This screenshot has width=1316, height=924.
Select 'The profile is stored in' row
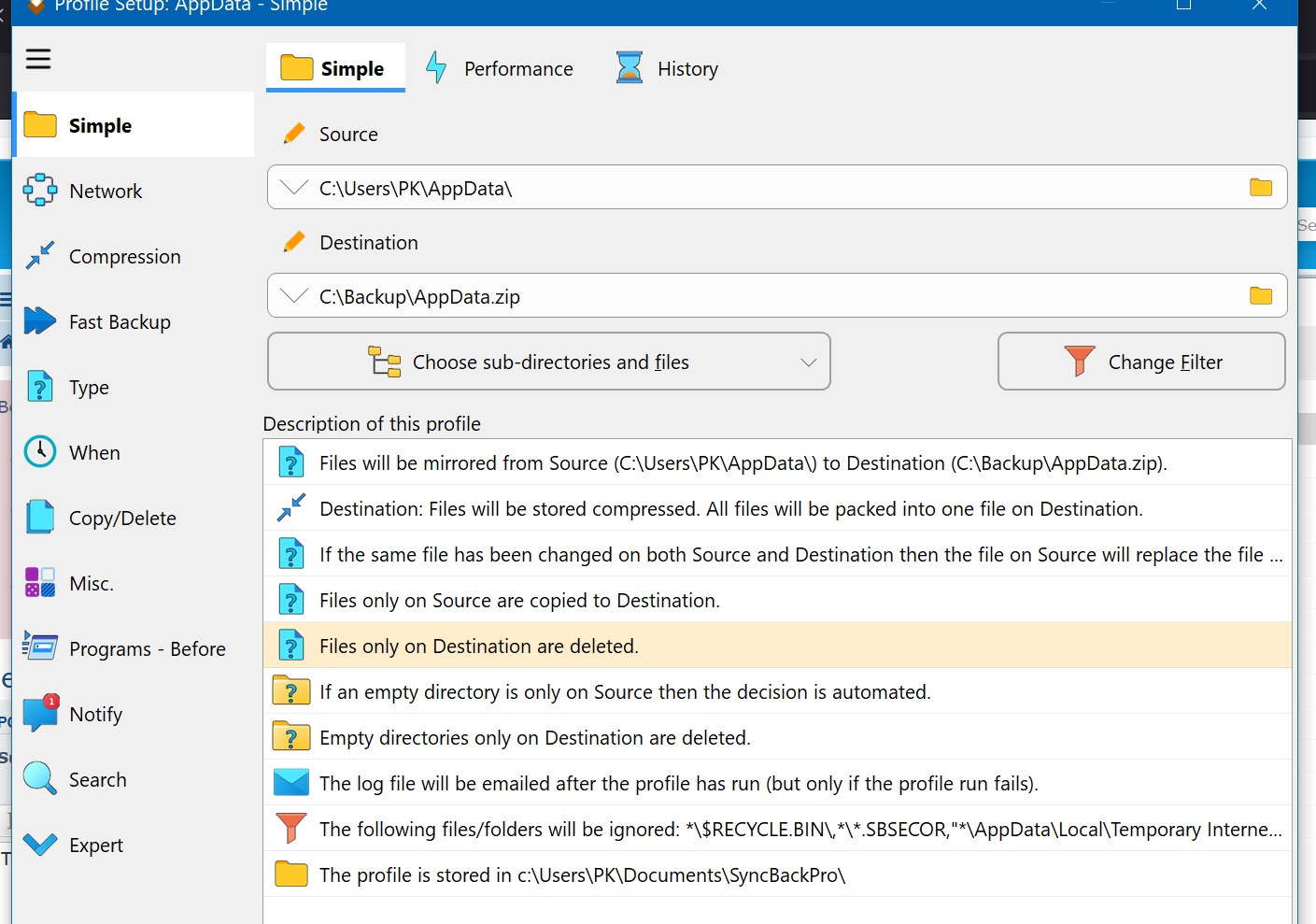click(x=778, y=874)
